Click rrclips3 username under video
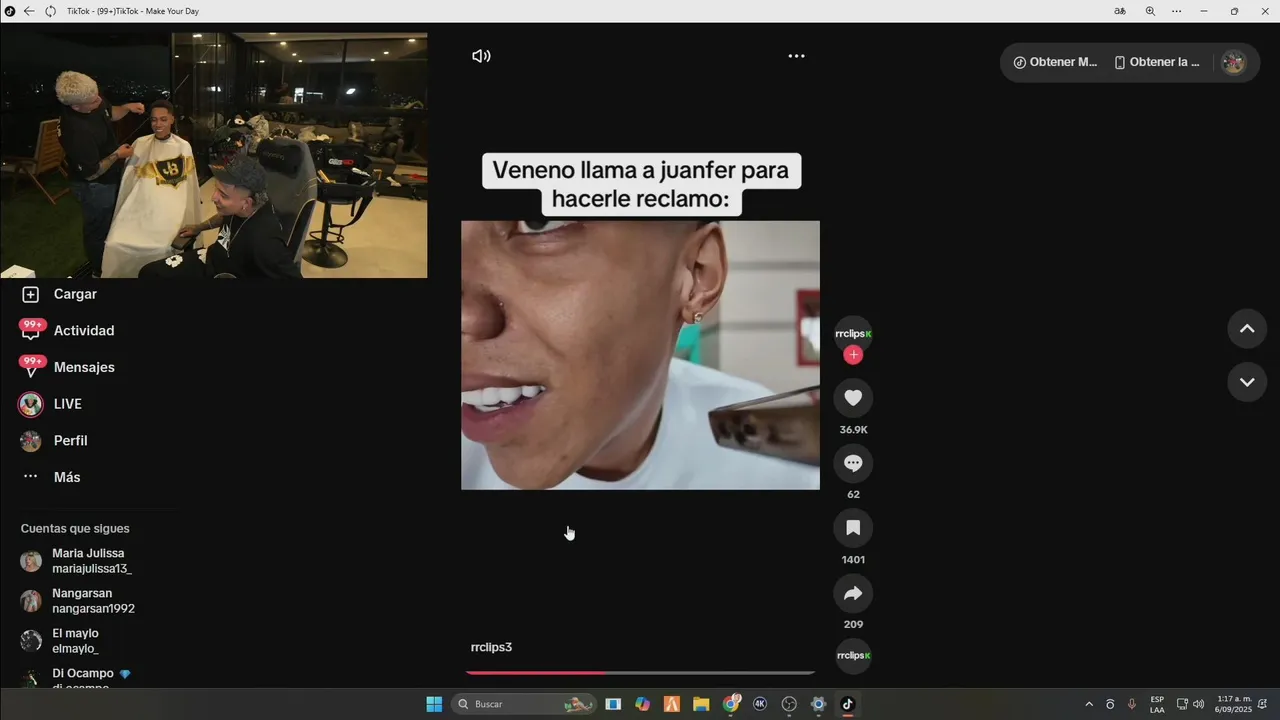 coord(491,647)
